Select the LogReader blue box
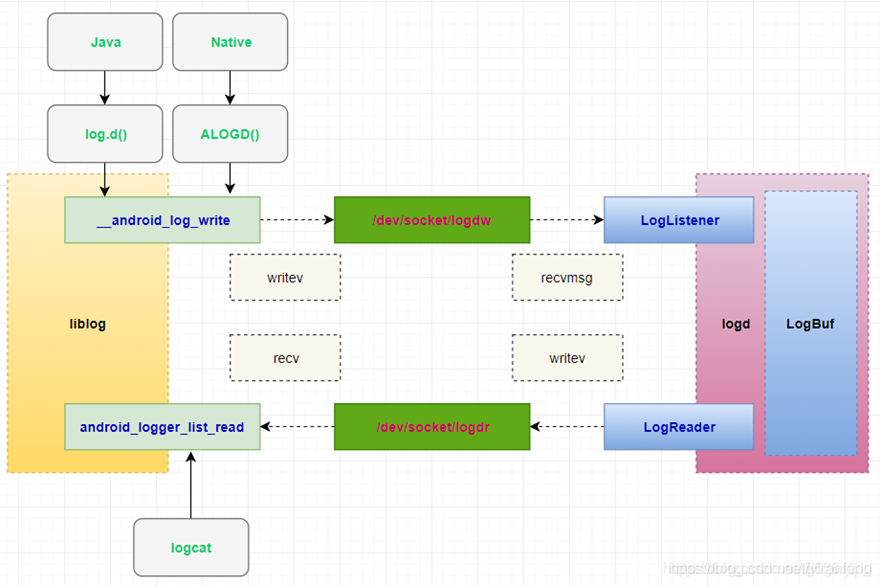 (x=679, y=427)
